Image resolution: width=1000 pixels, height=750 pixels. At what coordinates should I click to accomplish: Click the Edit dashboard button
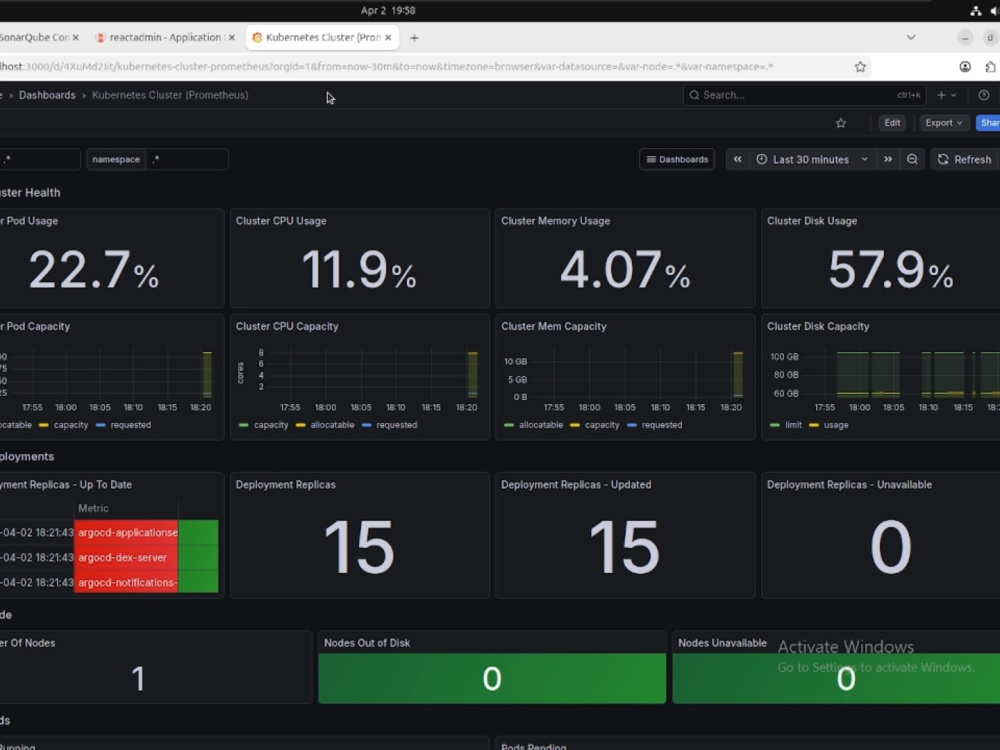pos(892,123)
